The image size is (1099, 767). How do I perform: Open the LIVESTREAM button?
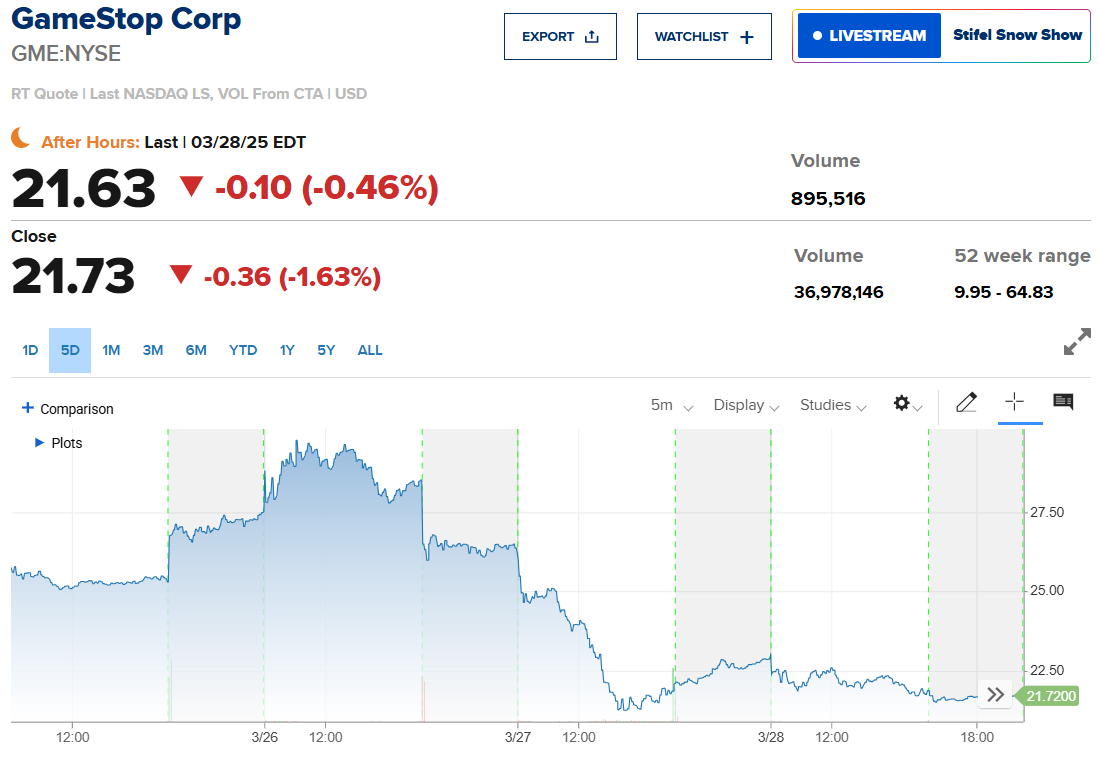[869, 36]
